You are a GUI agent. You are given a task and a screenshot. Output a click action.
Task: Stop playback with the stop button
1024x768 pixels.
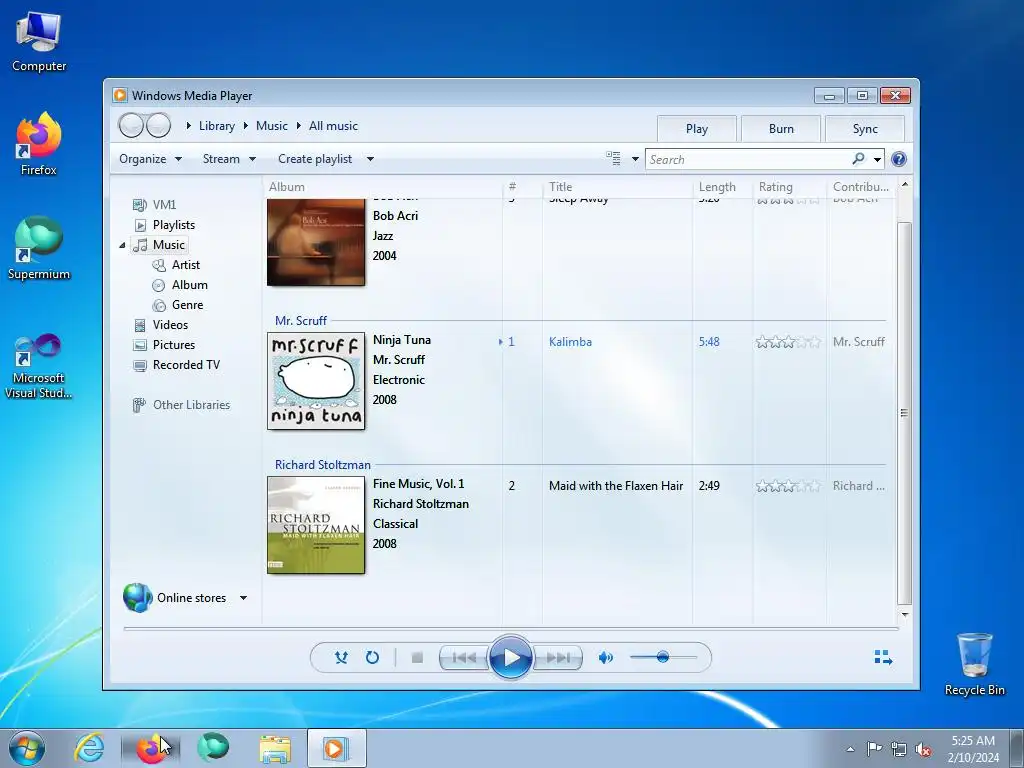pyautogui.click(x=417, y=658)
